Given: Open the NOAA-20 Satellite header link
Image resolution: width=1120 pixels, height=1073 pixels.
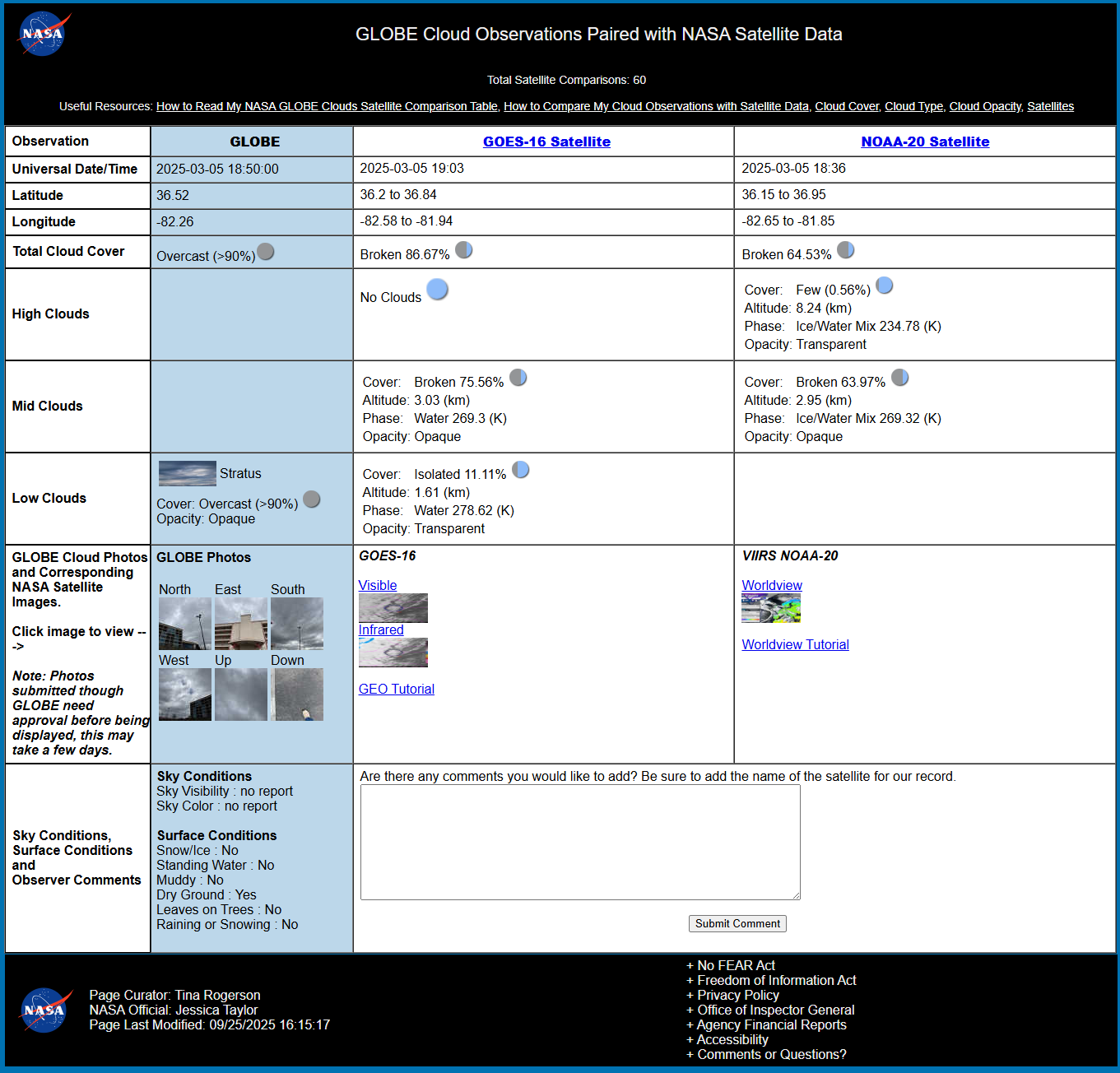Looking at the screenshot, I should coord(925,142).
